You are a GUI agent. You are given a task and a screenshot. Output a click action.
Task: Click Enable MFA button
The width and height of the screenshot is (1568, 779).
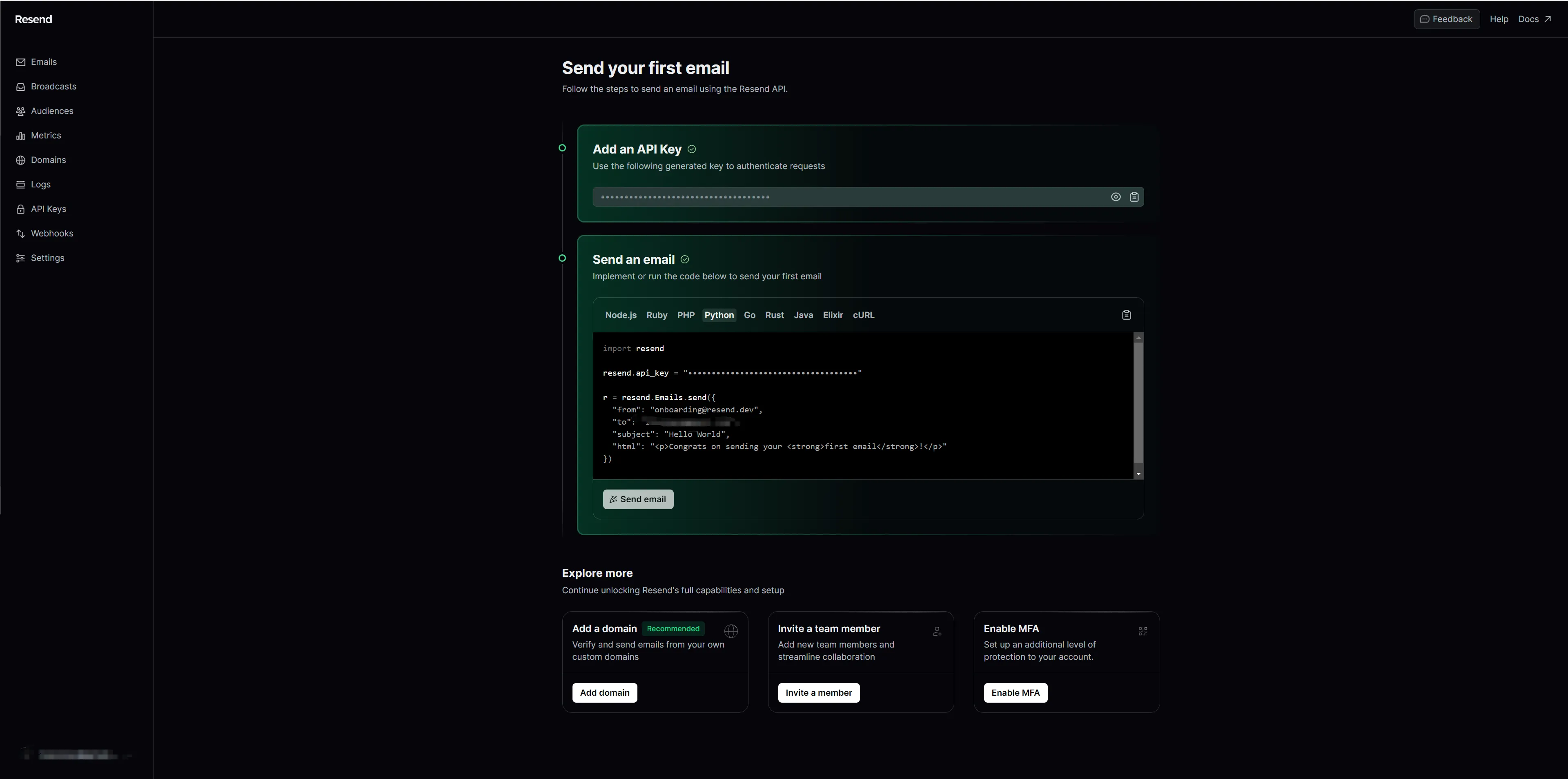pos(1015,692)
